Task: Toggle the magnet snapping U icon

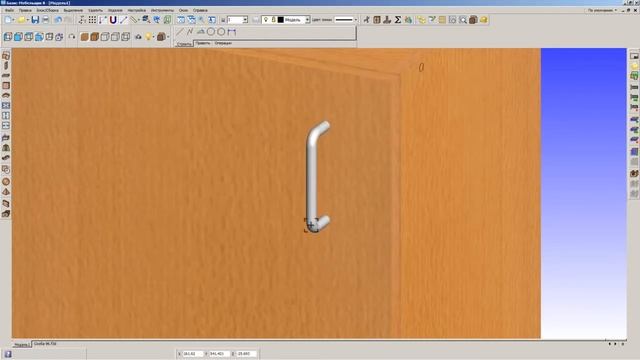Action: pos(113,20)
